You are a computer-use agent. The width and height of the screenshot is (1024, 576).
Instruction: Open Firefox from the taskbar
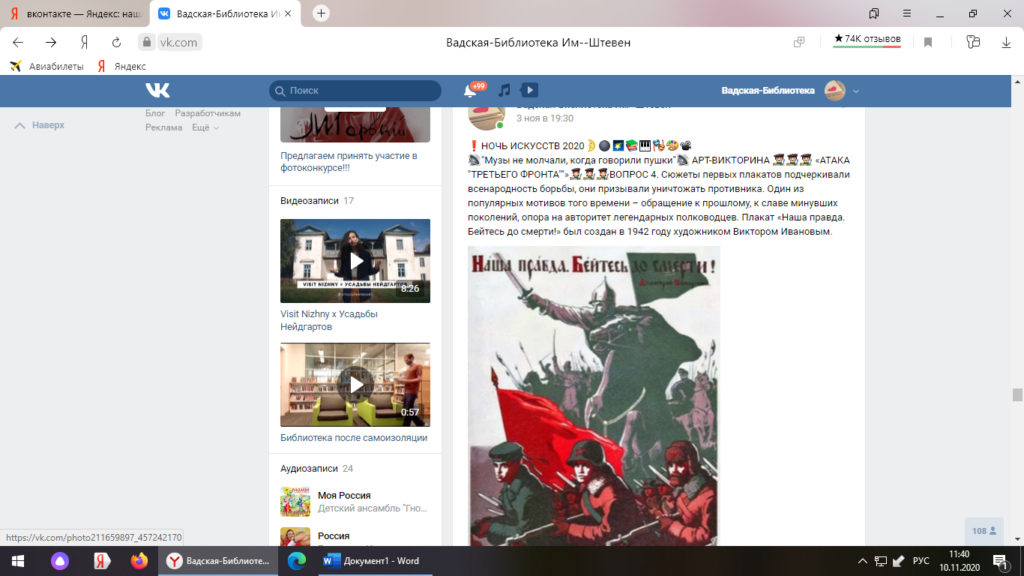(139, 561)
